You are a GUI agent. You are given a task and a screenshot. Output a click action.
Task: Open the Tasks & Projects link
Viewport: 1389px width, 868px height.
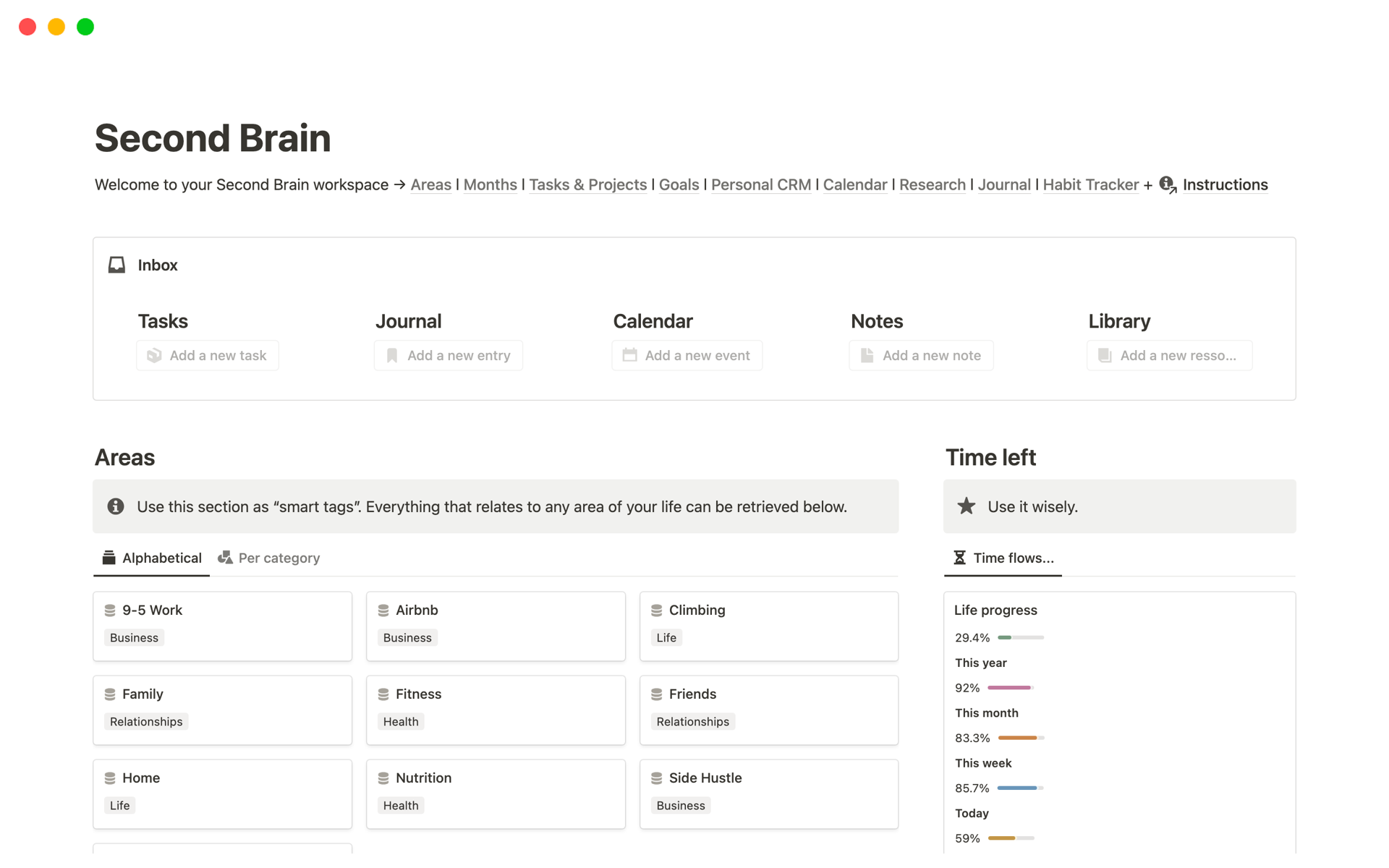pyautogui.click(x=587, y=185)
